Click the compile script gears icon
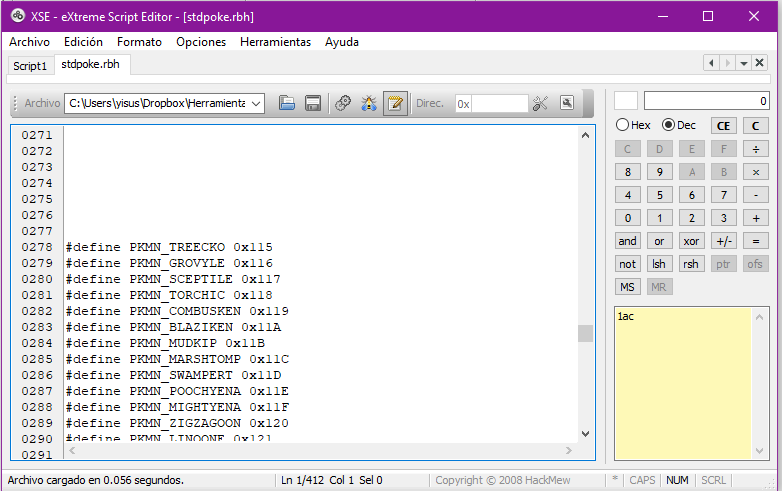Viewport: 782px width, 491px height. pos(343,103)
